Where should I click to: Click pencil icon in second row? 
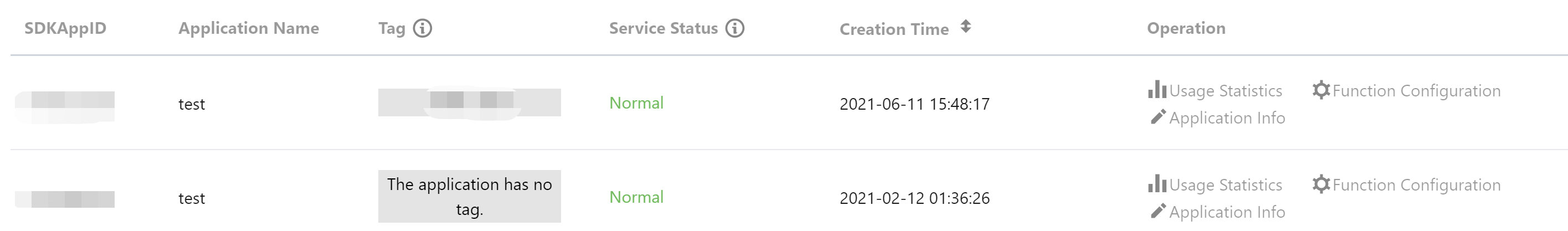pos(1158,211)
